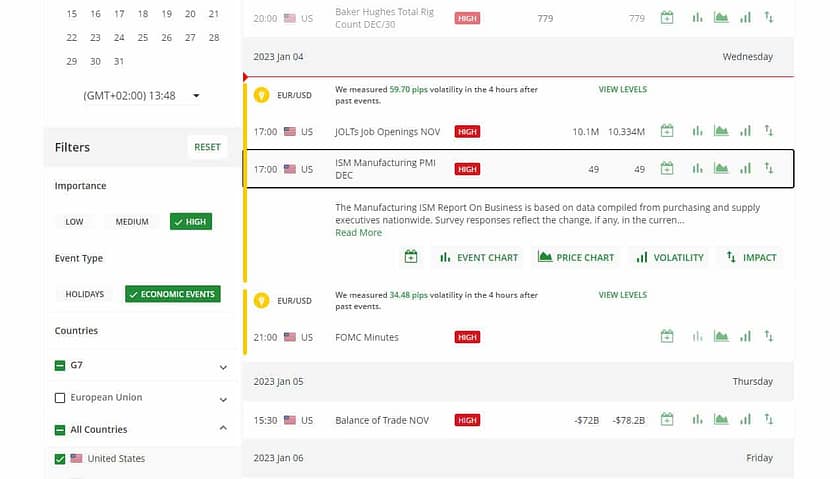Switch to the VOLATILITY tab in details
The image size is (840, 479).
pyautogui.click(x=669, y=257)
